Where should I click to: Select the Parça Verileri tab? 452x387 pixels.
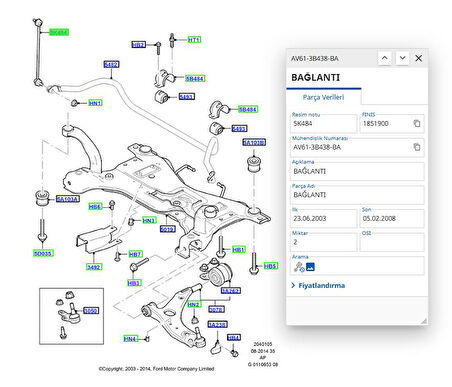coord(323,97)
